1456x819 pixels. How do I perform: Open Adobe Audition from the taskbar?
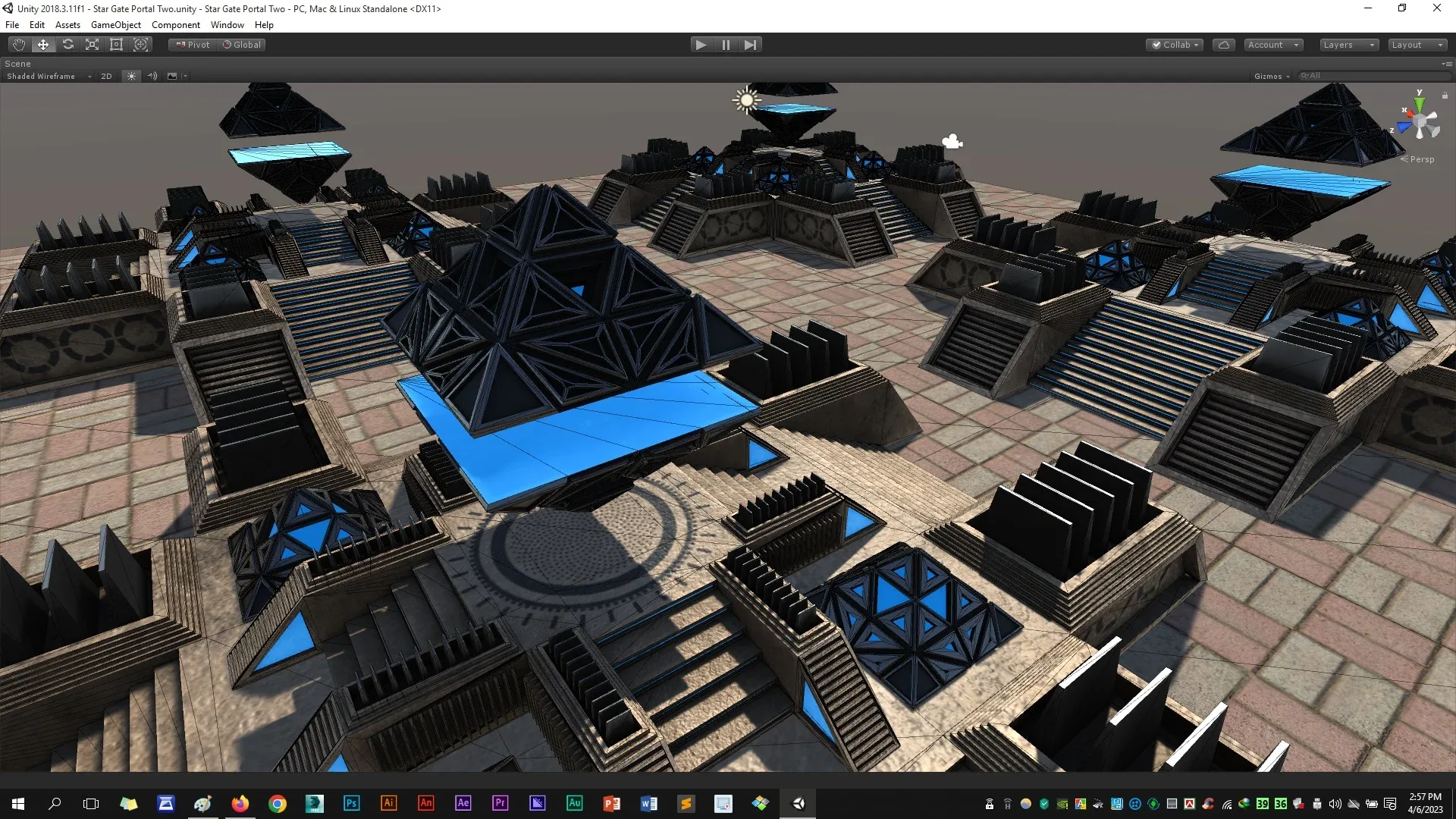tap(574, 803)
